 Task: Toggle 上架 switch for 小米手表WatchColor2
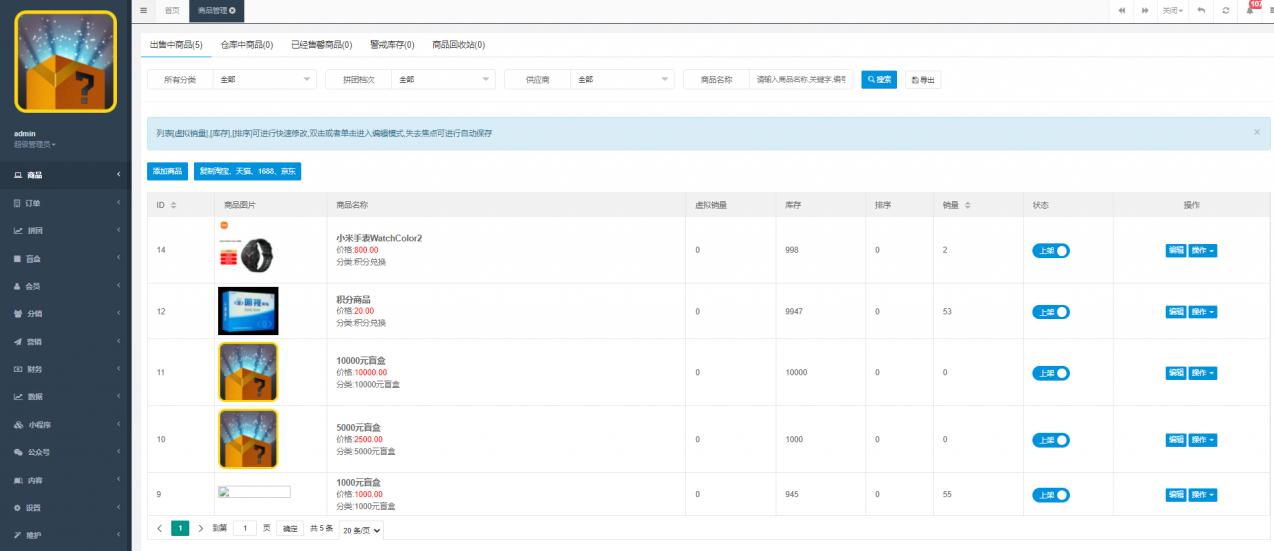point(1051,250)
